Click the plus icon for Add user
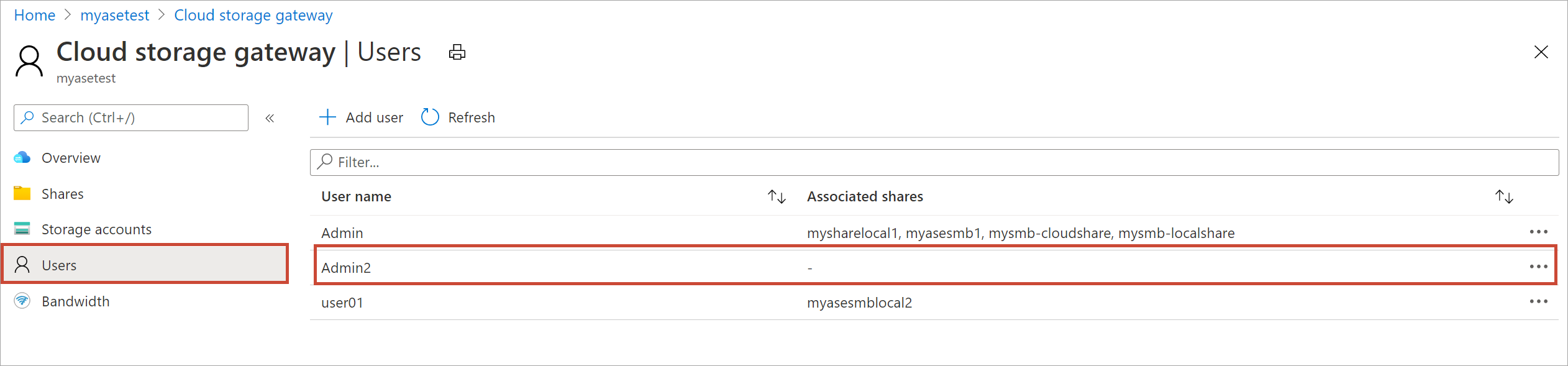The width and height of the screenshot is (1568, 366). pyautogui.click(x=327, y=117)
